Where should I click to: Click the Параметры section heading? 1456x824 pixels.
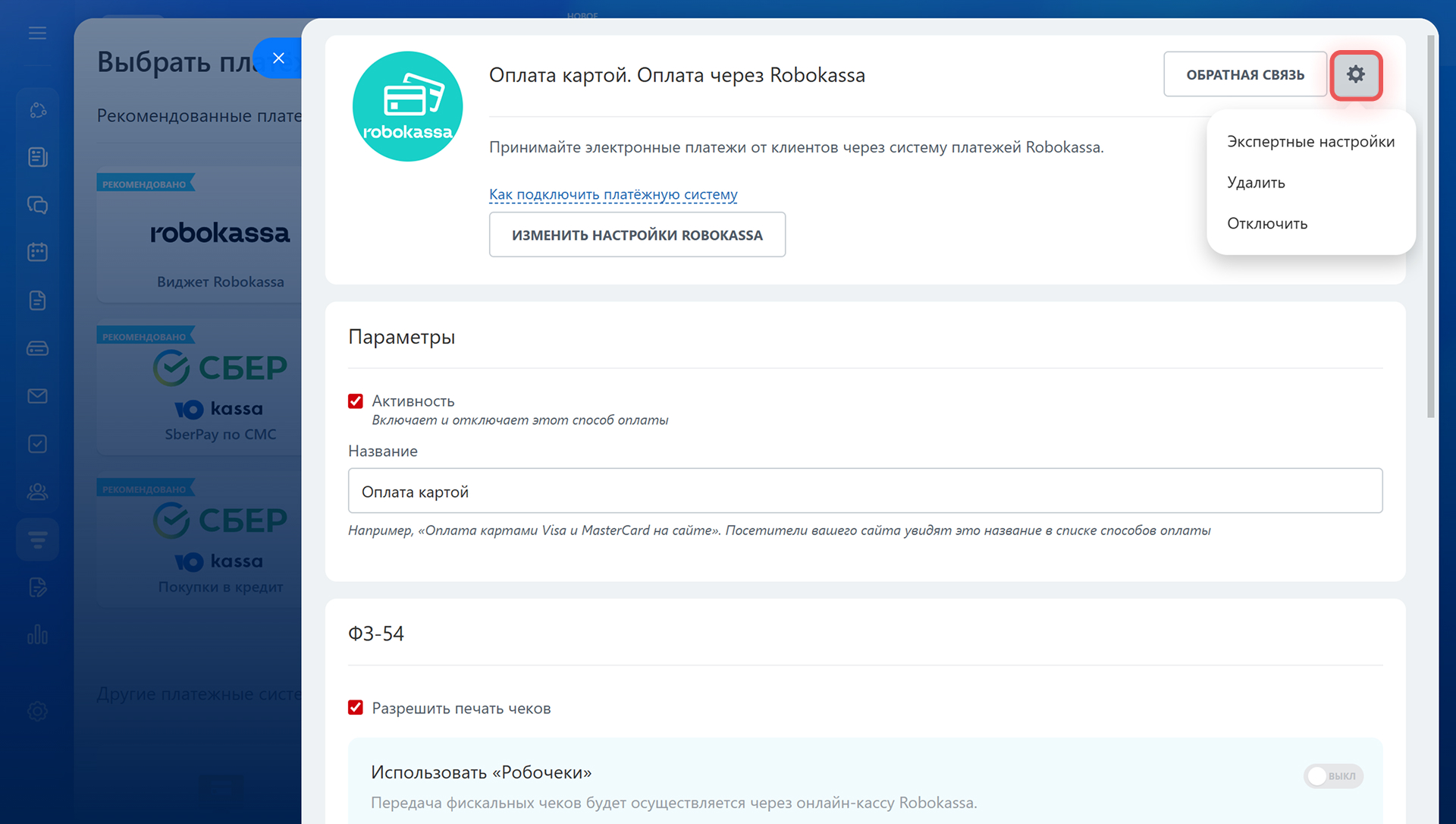401,337
